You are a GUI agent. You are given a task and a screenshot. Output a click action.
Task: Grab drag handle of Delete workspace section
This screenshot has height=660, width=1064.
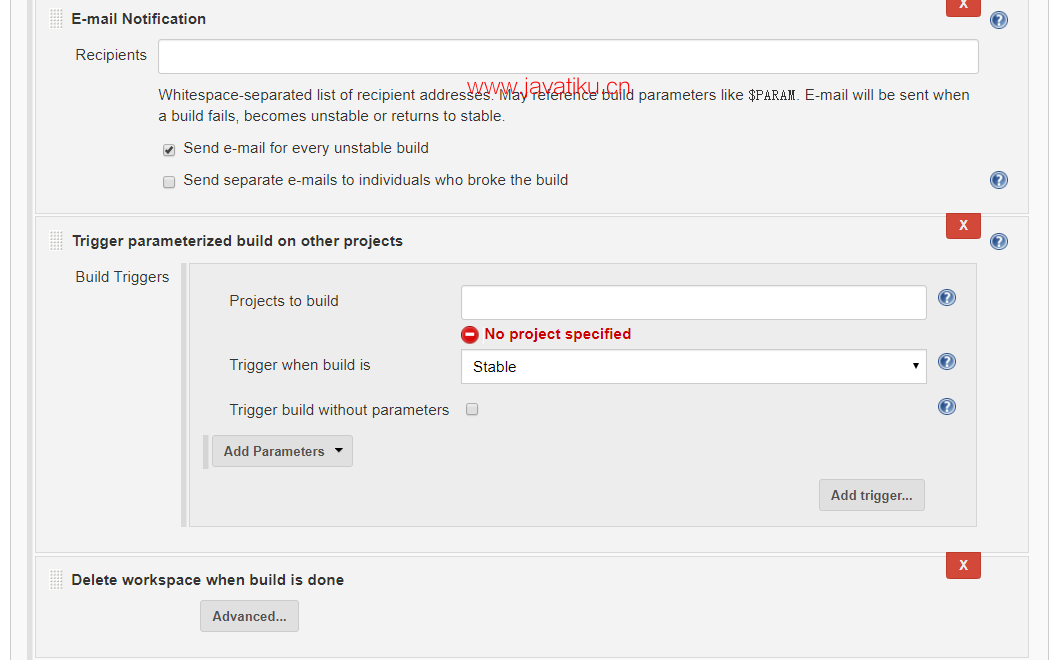click(56, 579)
